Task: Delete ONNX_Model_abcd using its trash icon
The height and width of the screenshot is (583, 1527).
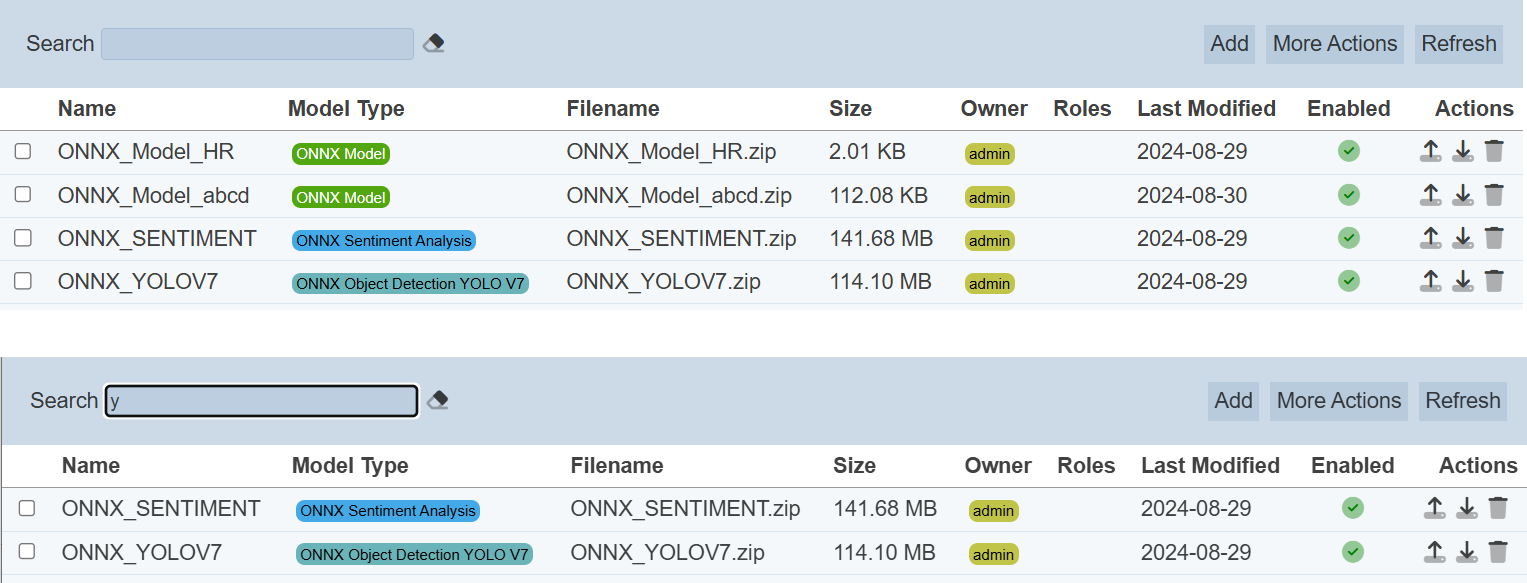Action: tap(1494, 195)
